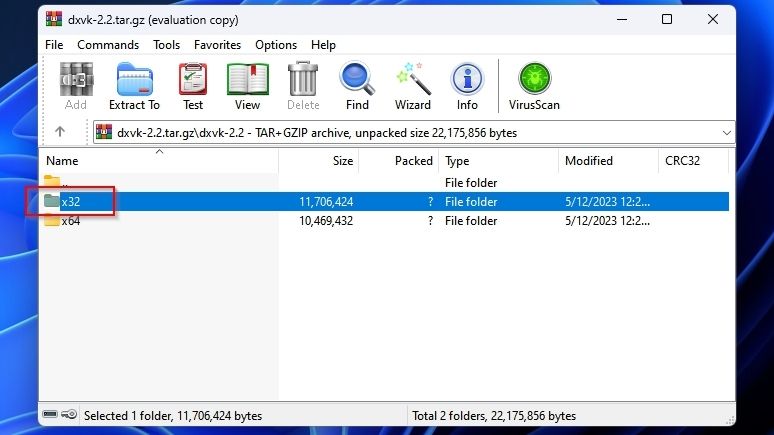Open the Favorites menu
Screen dimensions: 774x435
(217, 45)
